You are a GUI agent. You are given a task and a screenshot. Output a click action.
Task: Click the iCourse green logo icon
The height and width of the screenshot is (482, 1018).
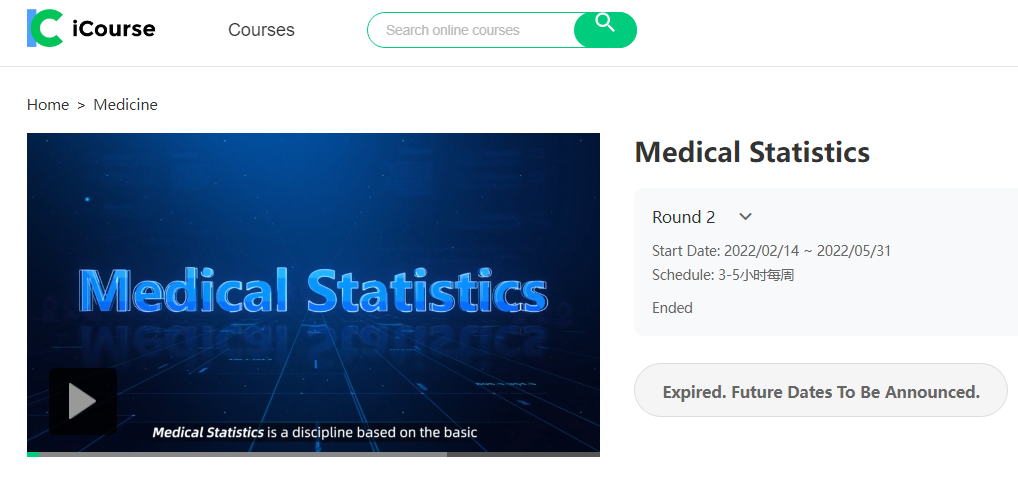click(45, 28)
